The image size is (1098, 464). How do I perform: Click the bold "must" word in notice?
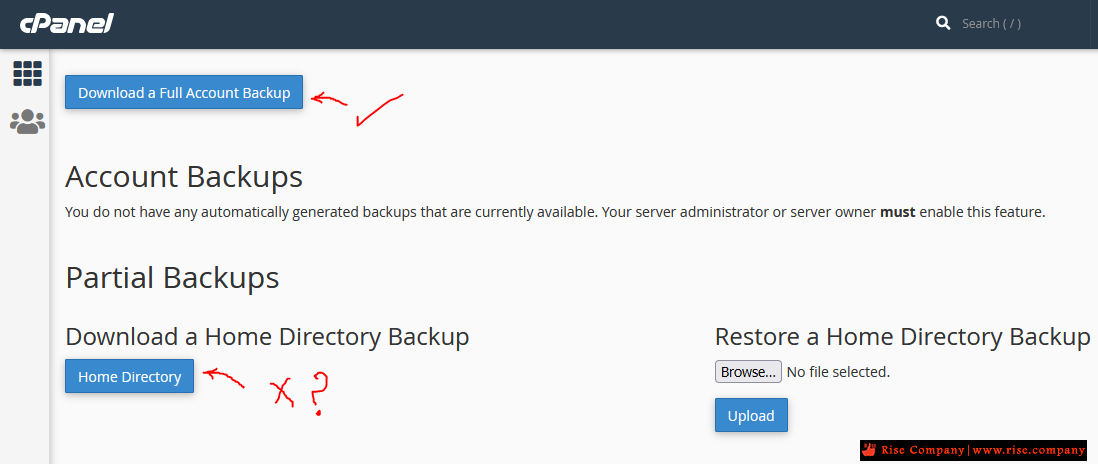point(898,211)
